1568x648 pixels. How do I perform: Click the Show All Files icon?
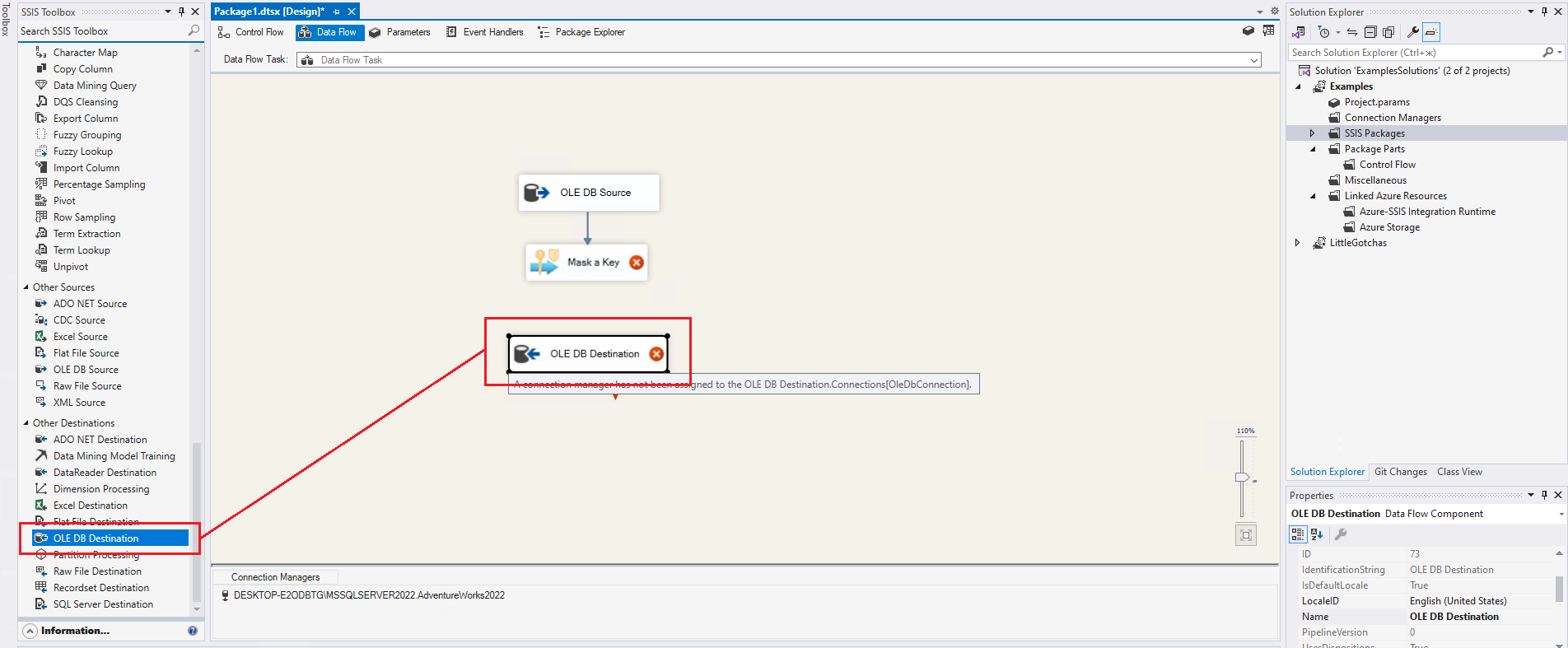point(1388,32)
